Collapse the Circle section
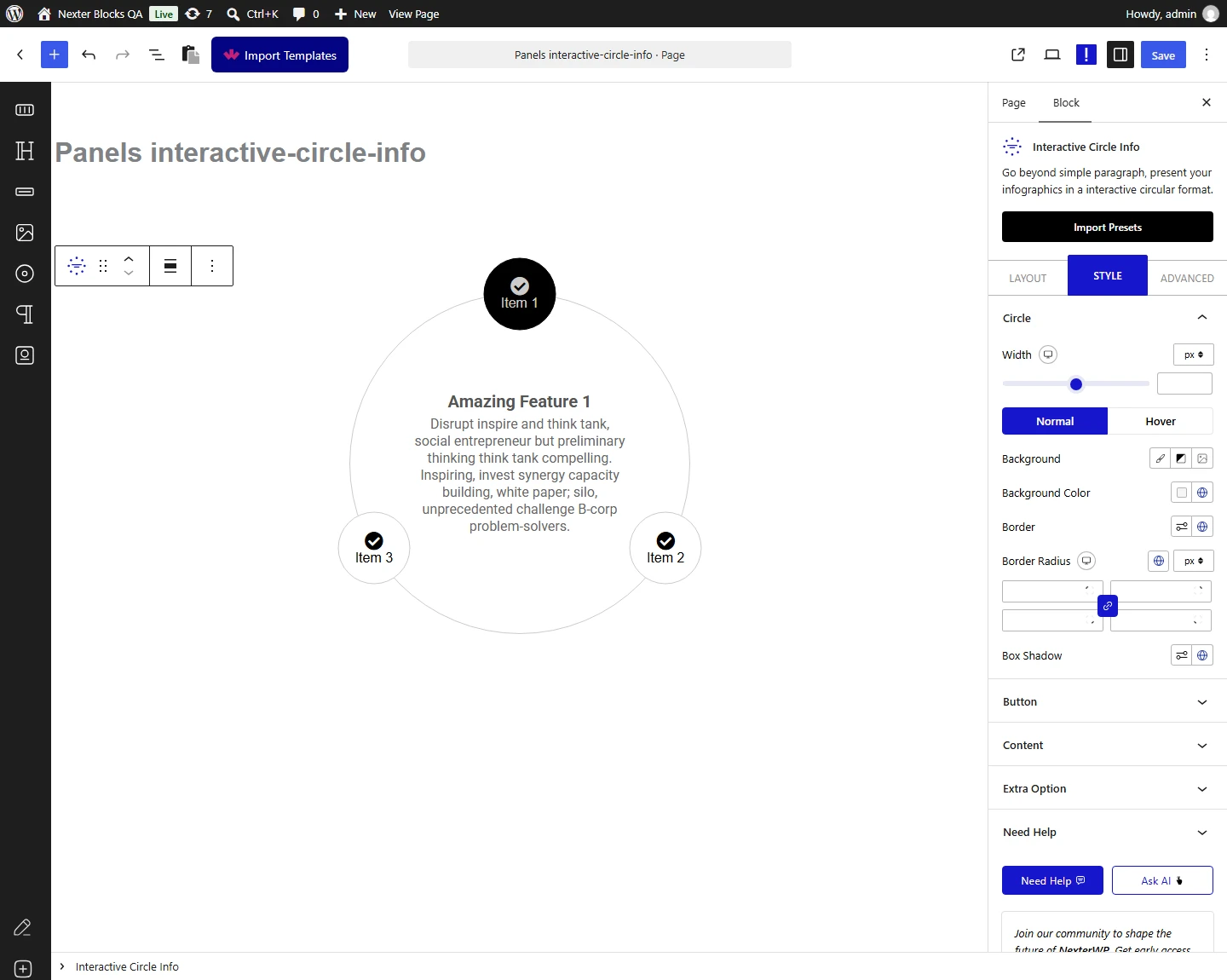The image size is (1227, 980). click(1108, 318)
